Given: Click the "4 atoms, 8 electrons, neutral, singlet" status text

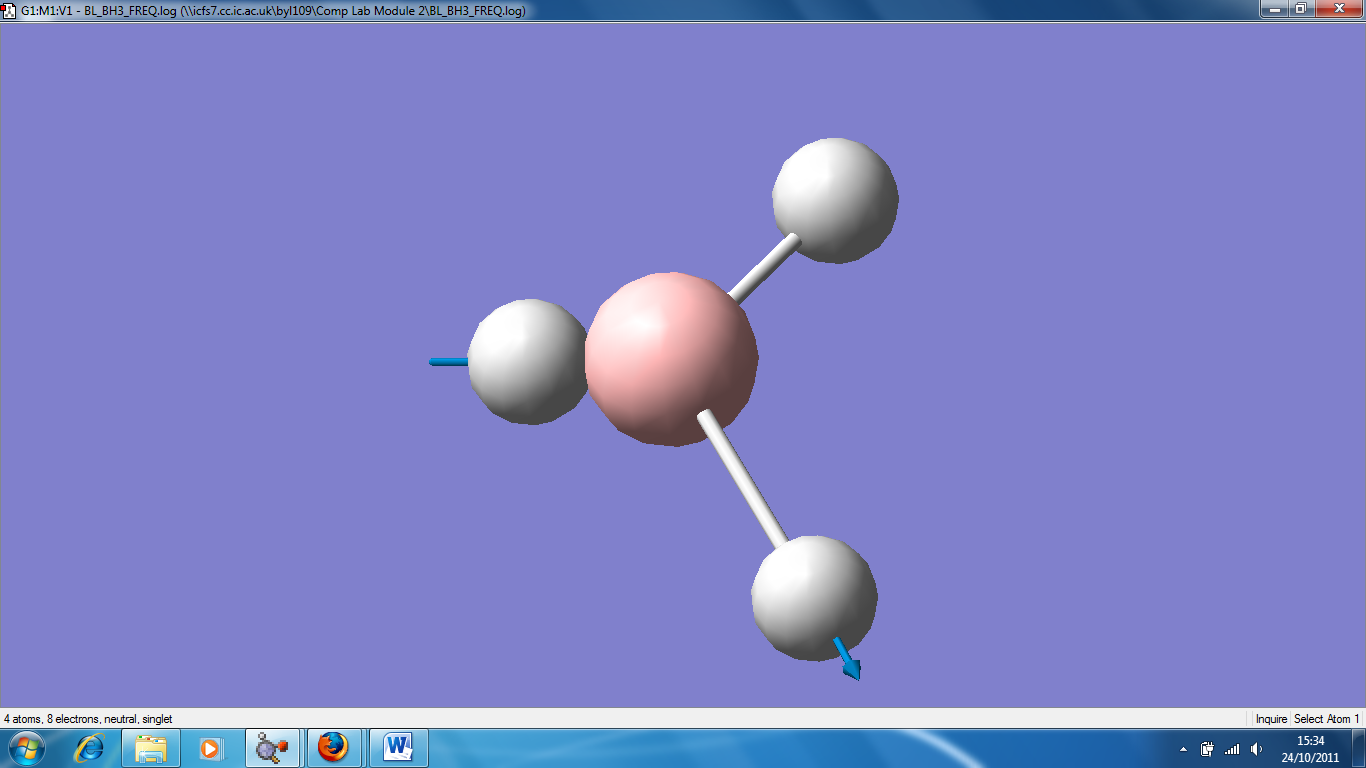Looking at the screenshot, I should click(x=88, y=719).
